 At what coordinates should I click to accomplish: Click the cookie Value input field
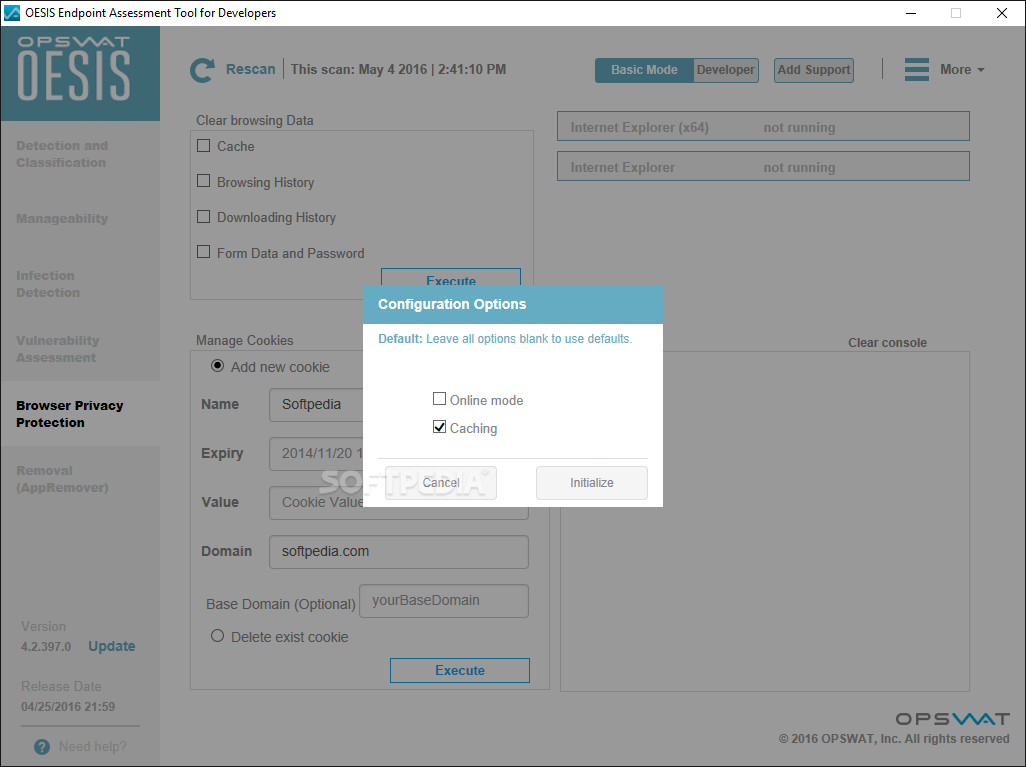pos(398,503)
